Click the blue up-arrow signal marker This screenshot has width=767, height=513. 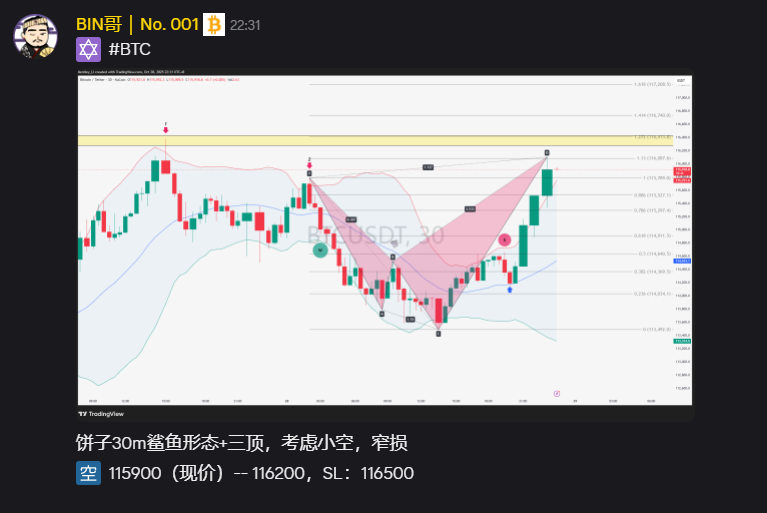pos(510,289)
